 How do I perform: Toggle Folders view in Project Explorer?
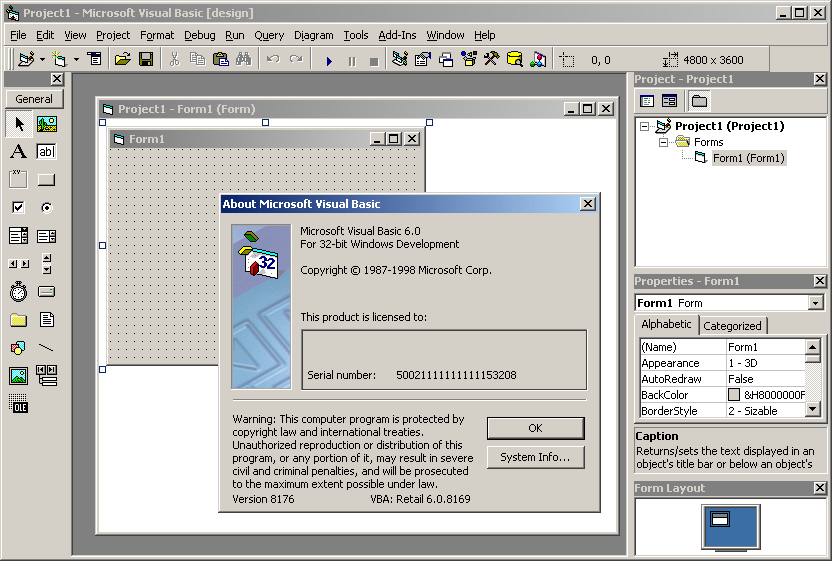(699, 101)
